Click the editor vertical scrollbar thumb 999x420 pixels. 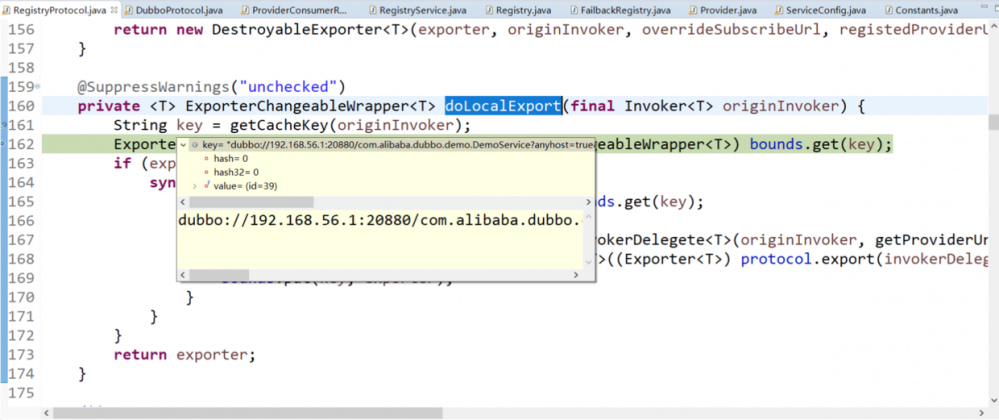pos(993,122)
